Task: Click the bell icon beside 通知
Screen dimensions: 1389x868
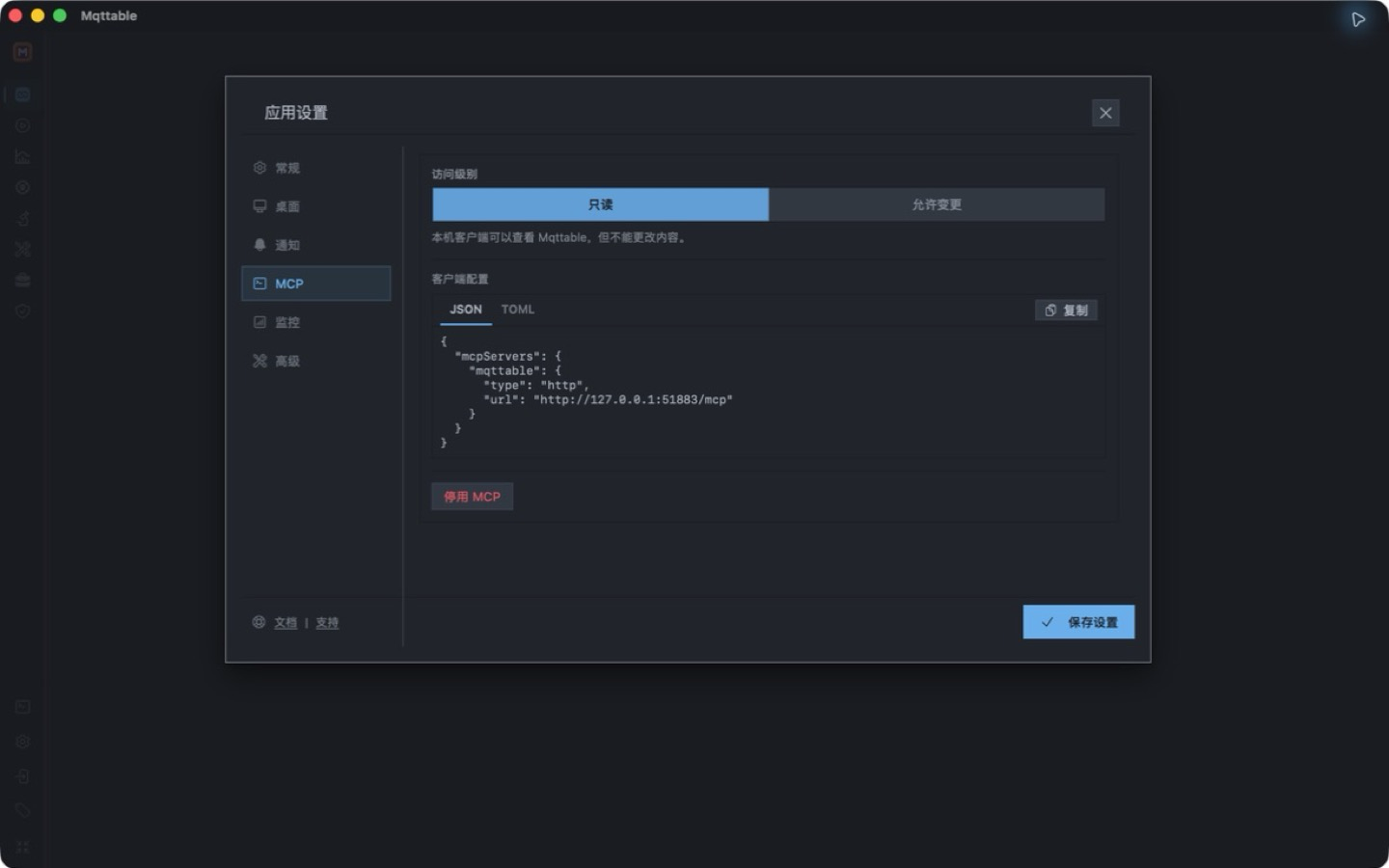Action: pyautogui.click(x=259, y=245)
